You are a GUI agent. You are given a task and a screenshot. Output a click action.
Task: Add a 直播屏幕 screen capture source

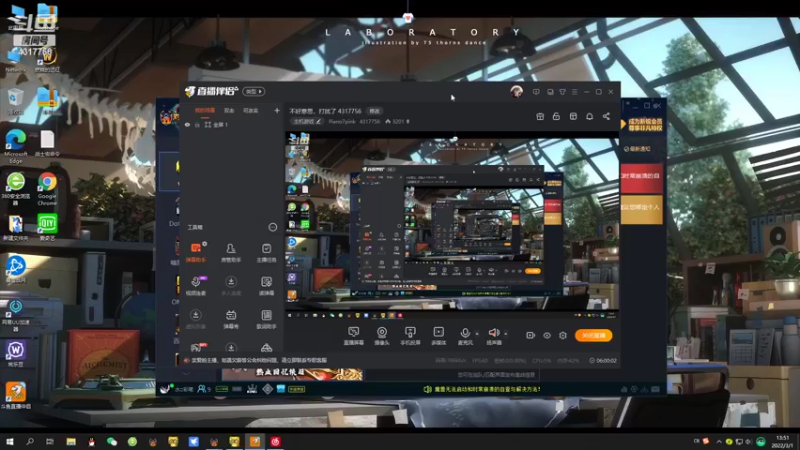(354, 336)
